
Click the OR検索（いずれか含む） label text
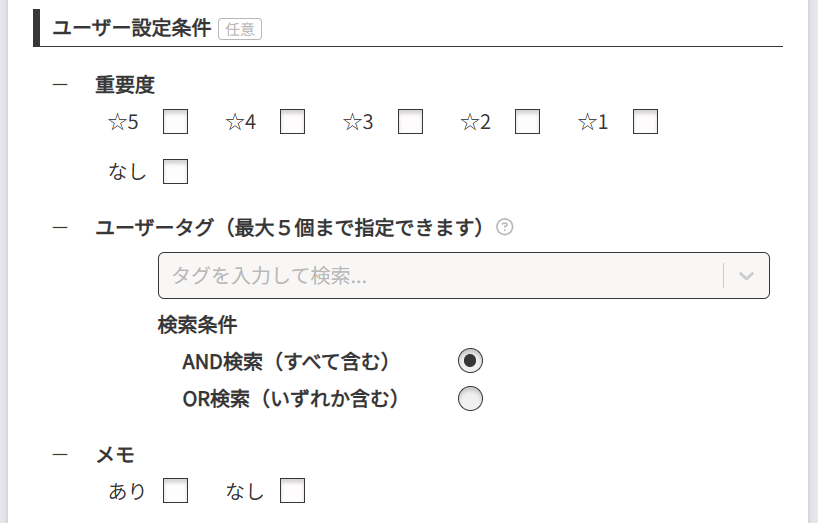click(x=291, y=398)
